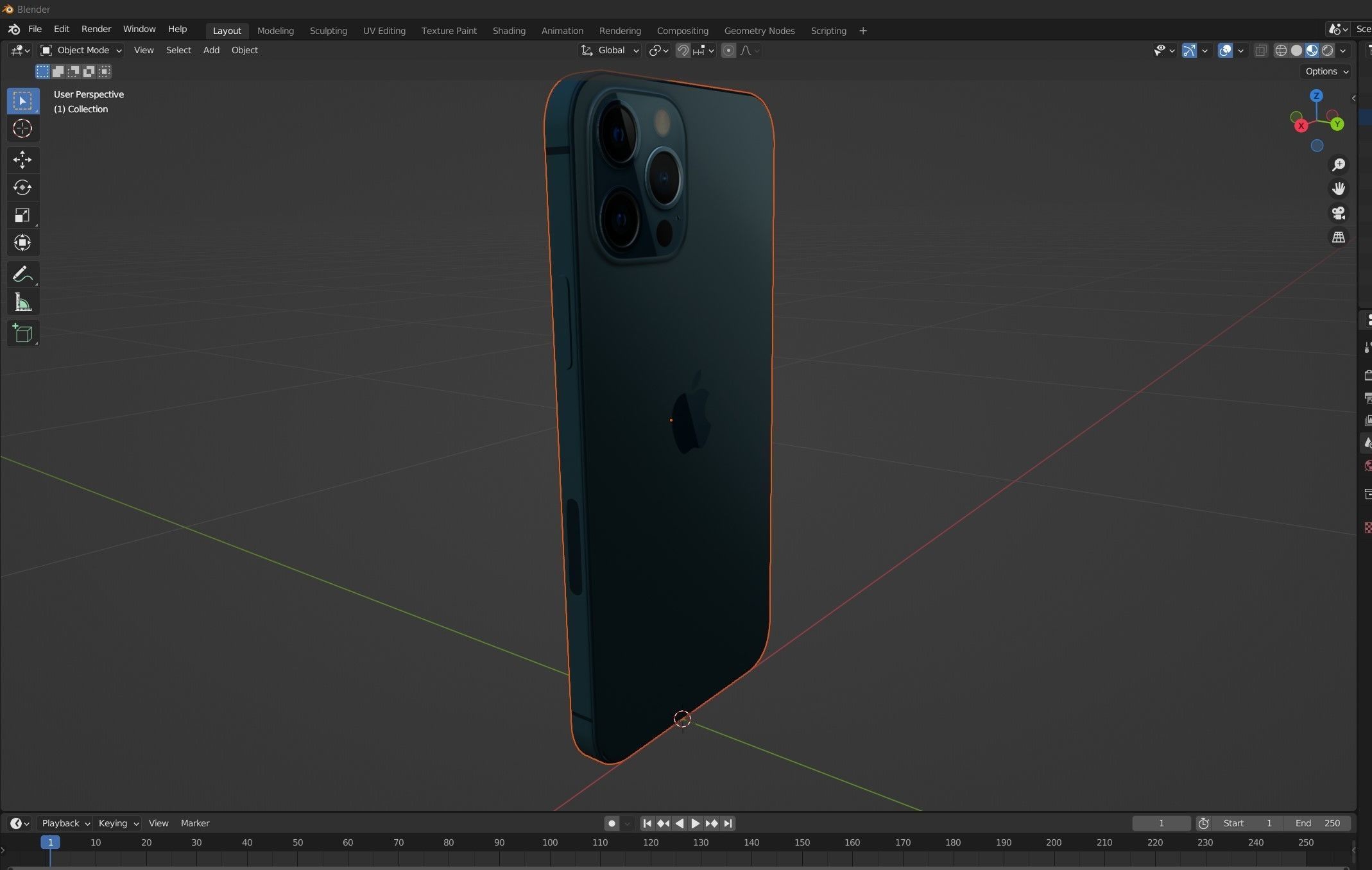Toggle X-ray mode
Image resolution: width=1372 pixels, height=870 pixels.
1260,51
